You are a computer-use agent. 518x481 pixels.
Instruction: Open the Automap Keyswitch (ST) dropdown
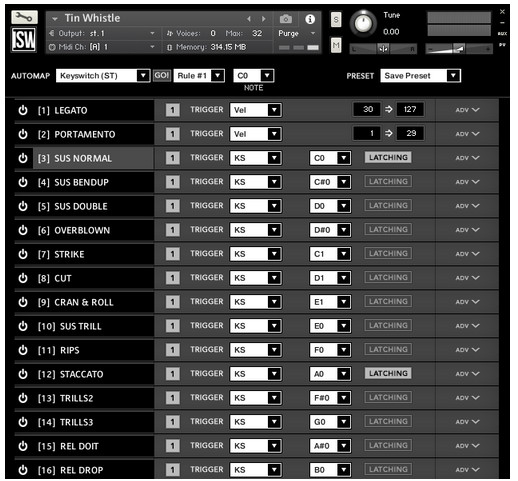tap(103, 76)
